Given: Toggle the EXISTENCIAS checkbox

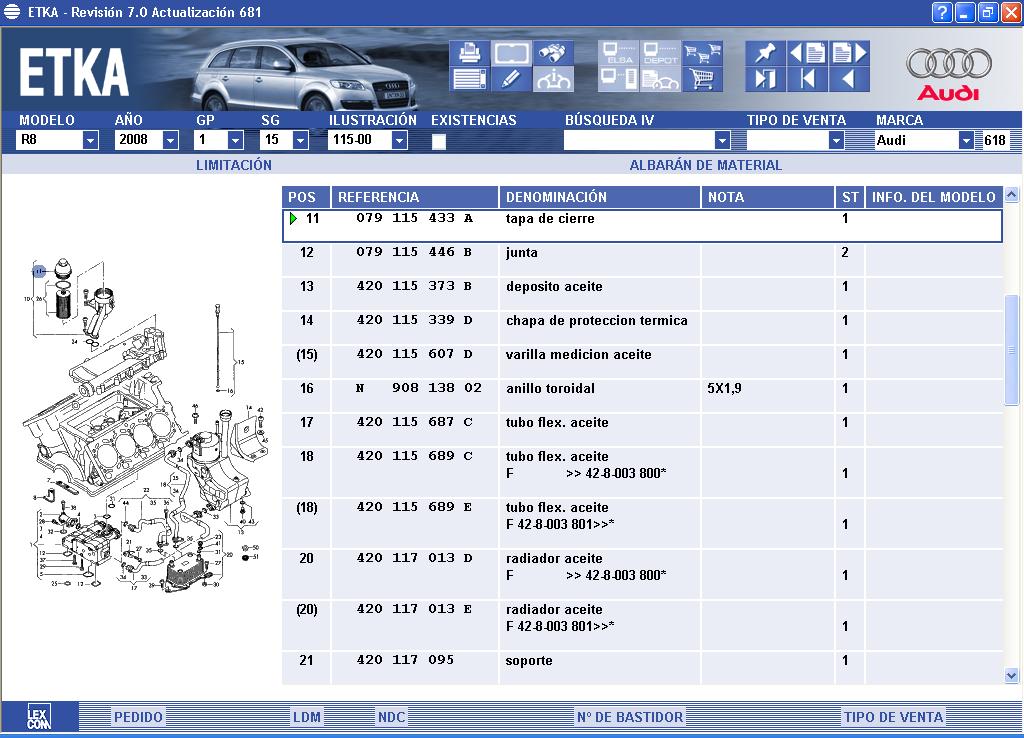Looking at the screenshot, I should click(x=439, y=141).
